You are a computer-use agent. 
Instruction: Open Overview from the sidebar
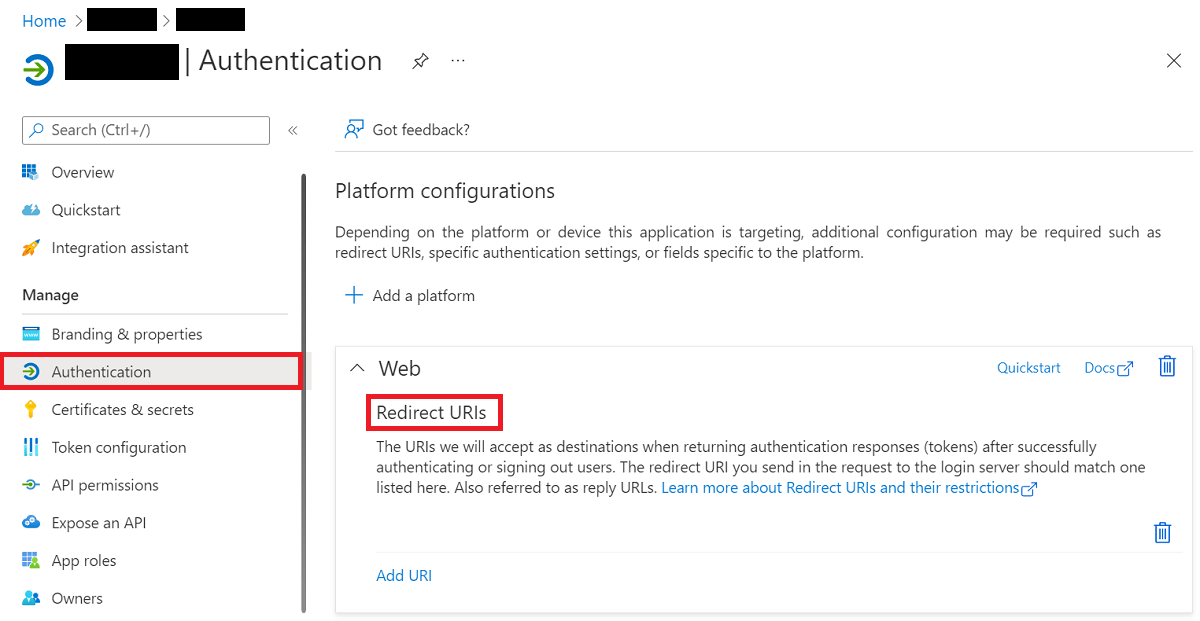pos(82,171)
